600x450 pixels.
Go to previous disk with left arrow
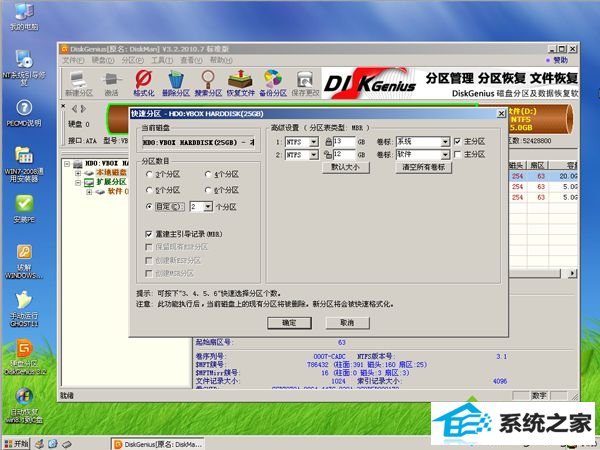(x=75, y=109)
